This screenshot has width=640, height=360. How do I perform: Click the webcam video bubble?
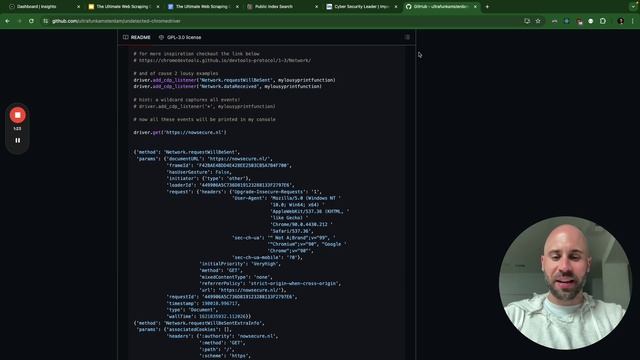point(565,283)
